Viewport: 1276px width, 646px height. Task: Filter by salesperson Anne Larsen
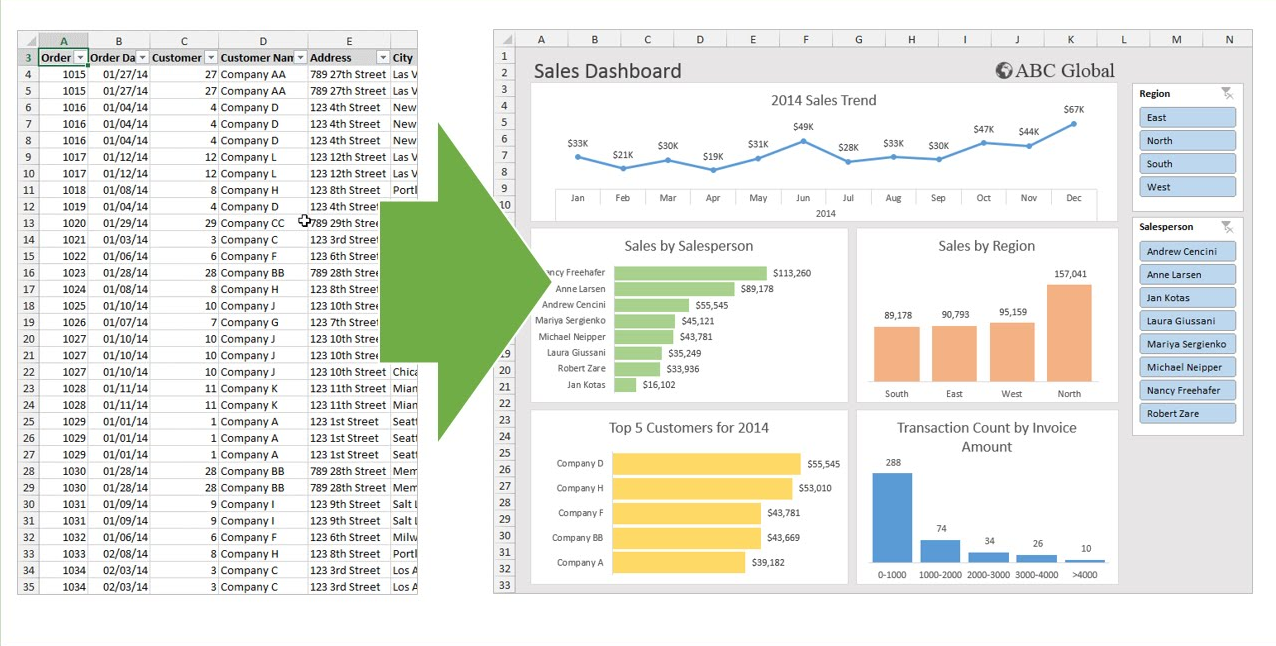click(1187, 274)
